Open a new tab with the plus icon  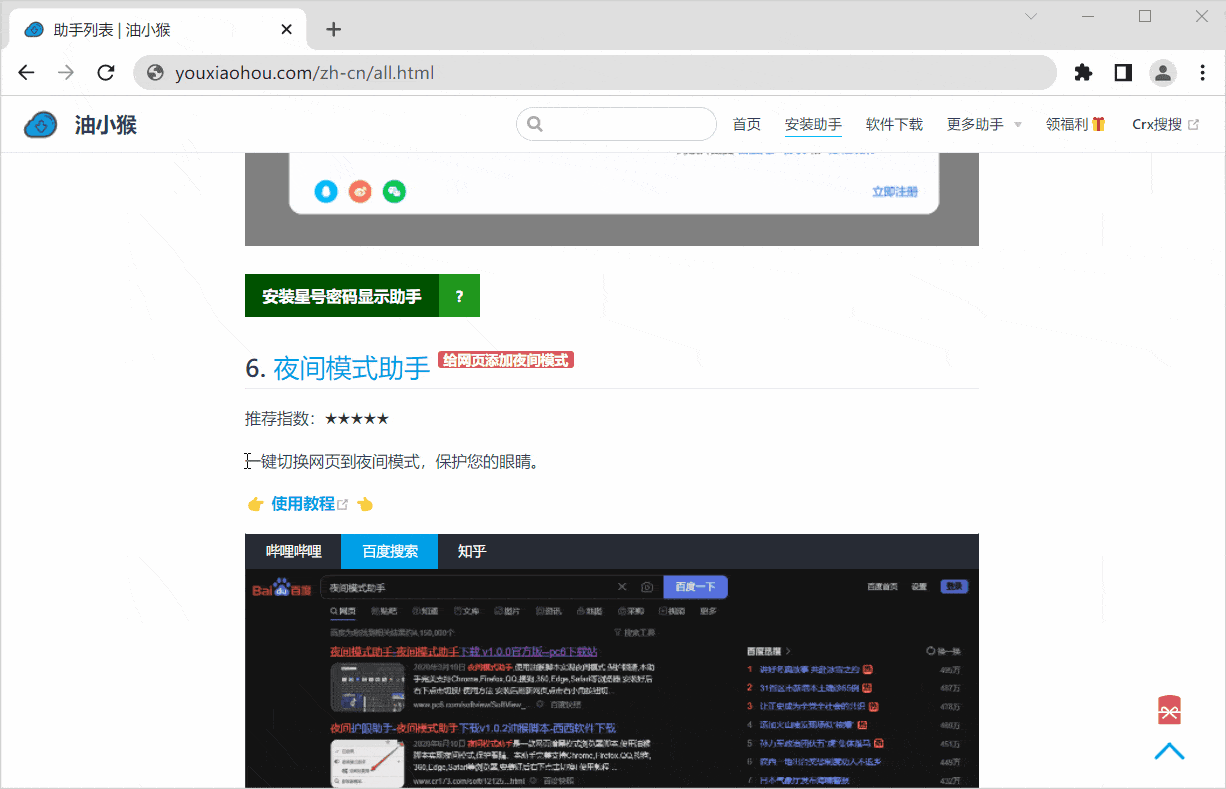[334, 30]
